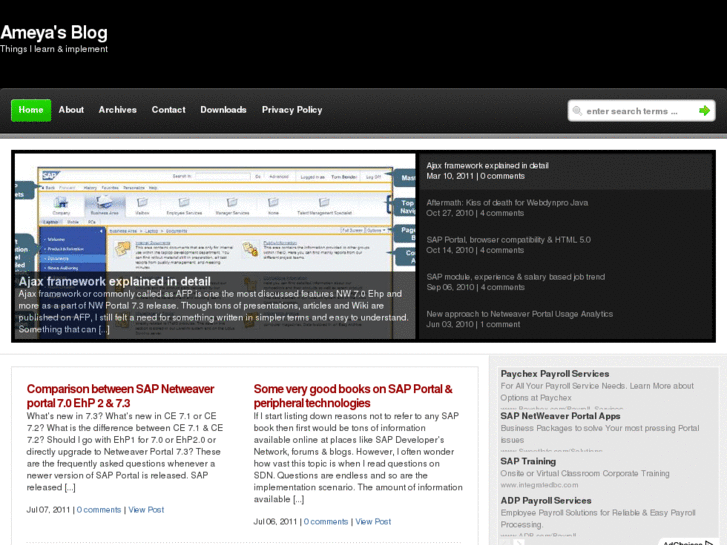727x545 pixels.
Task: Click the 'Things I learn & implement' tagline
Action: pos(54,49)
